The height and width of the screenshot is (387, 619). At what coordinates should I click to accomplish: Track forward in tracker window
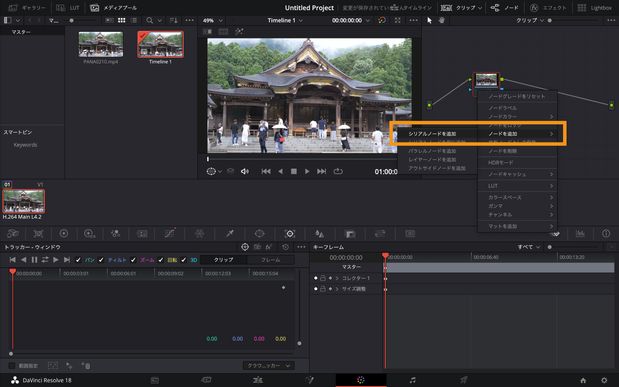click(56, 260)
